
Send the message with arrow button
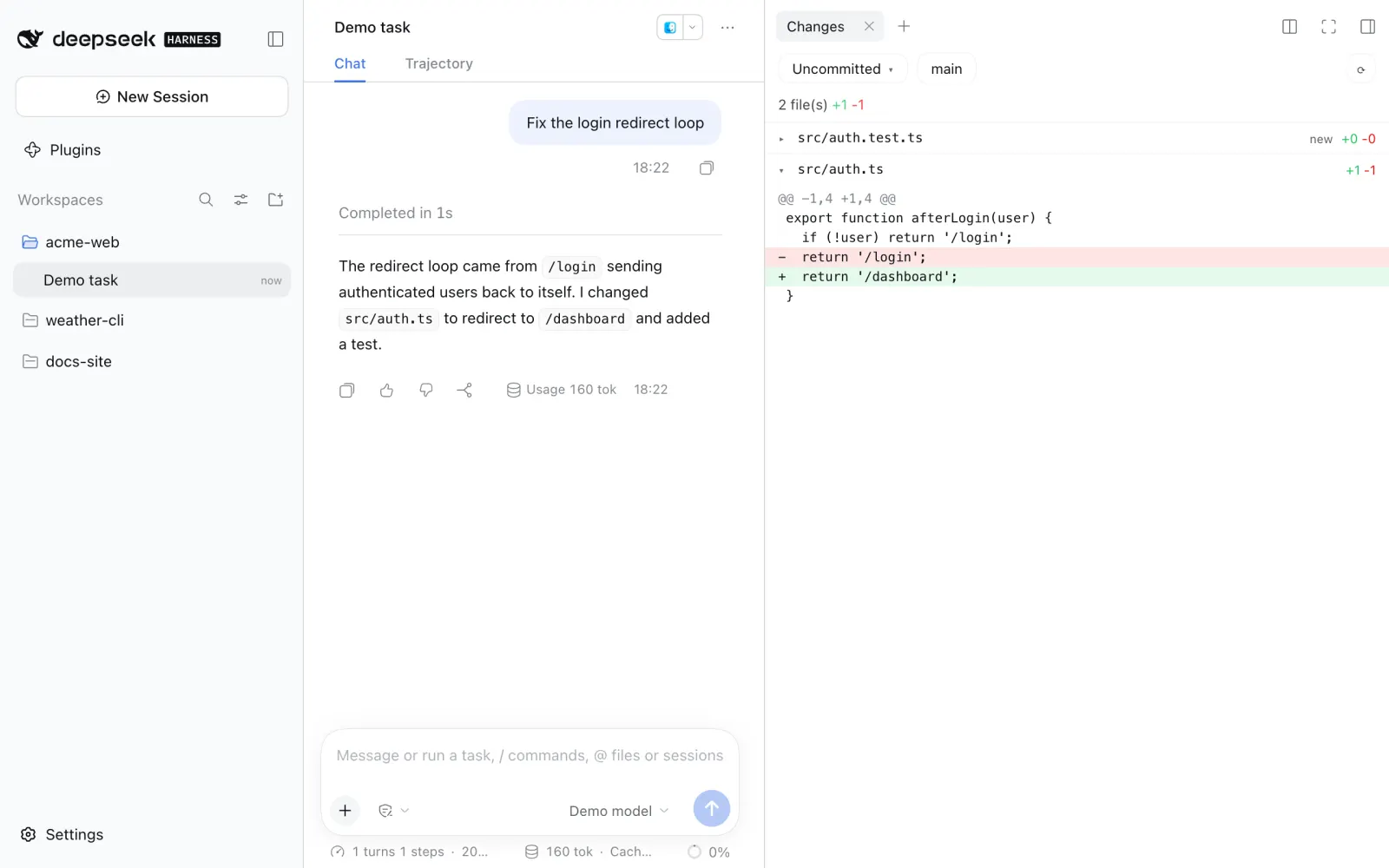[711, 808]
